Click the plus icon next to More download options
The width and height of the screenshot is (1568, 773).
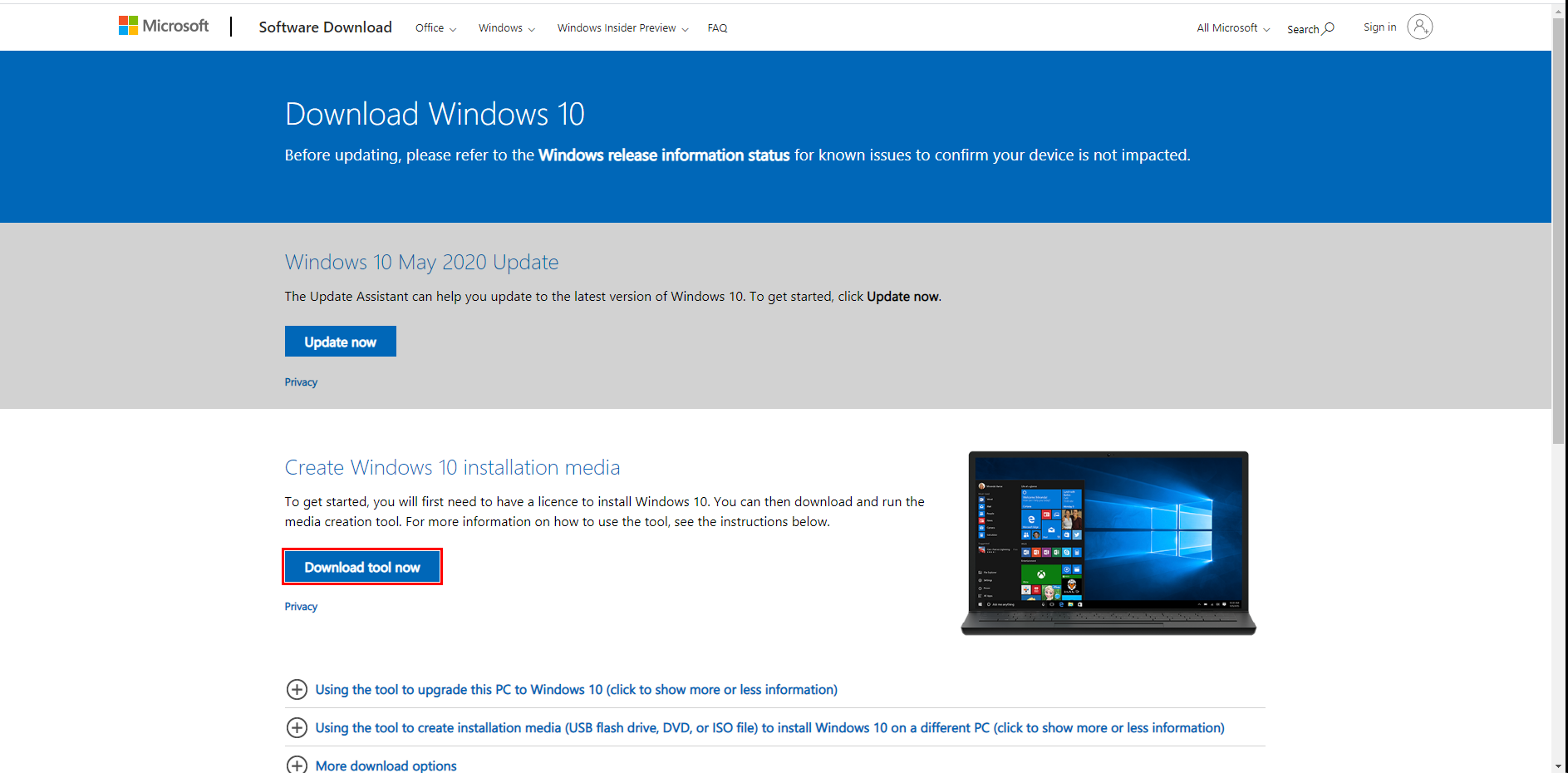click(297, 765)
